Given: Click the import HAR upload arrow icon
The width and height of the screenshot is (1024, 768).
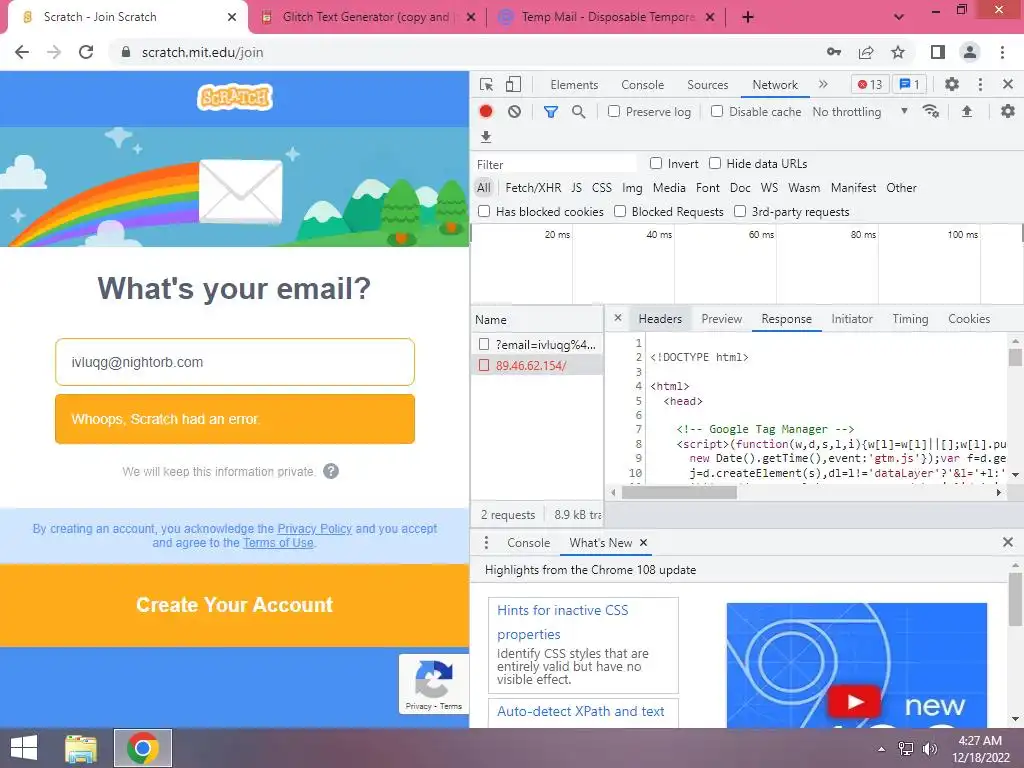Looking at the screenshot, I should coord(967,112).
